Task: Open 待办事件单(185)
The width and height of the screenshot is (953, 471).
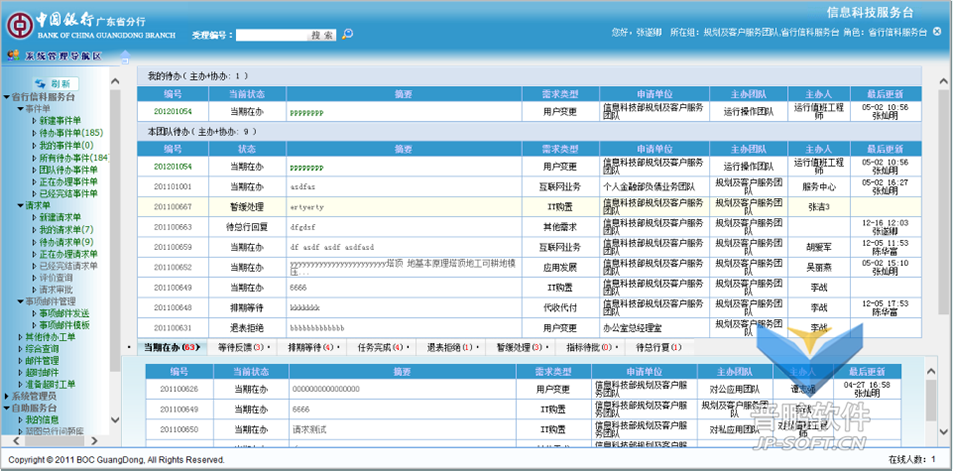Action: [x=71, y=132]
